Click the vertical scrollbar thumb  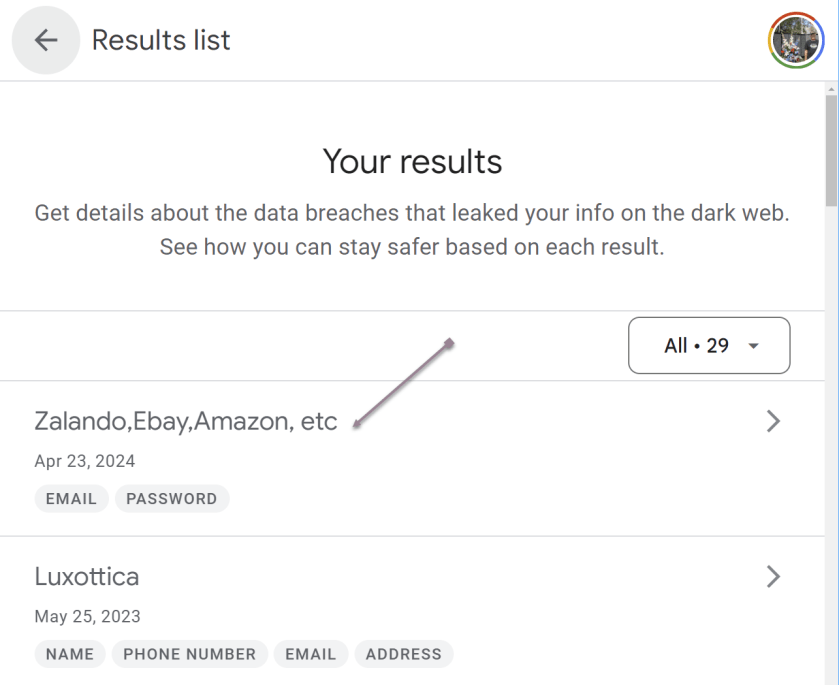pos(831,150)
